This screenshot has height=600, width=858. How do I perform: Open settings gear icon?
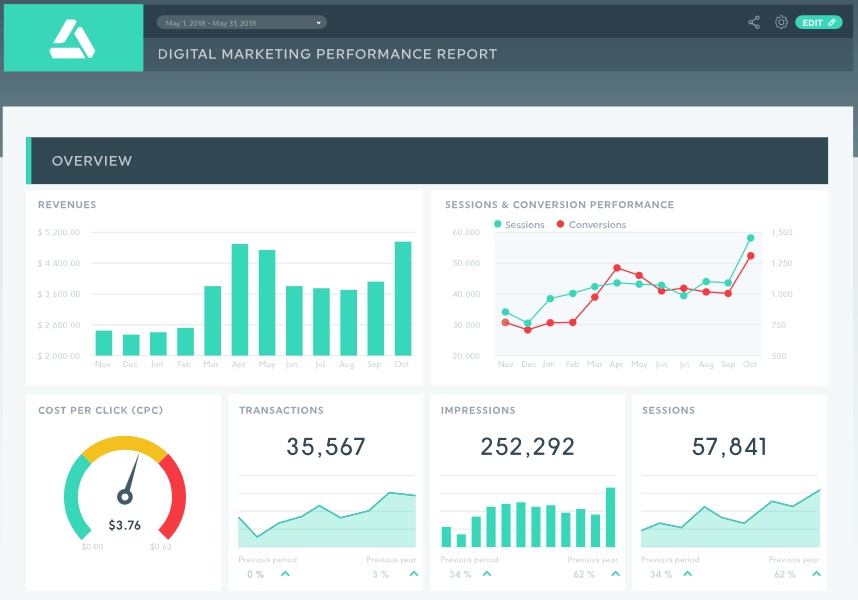coord(781,22)
